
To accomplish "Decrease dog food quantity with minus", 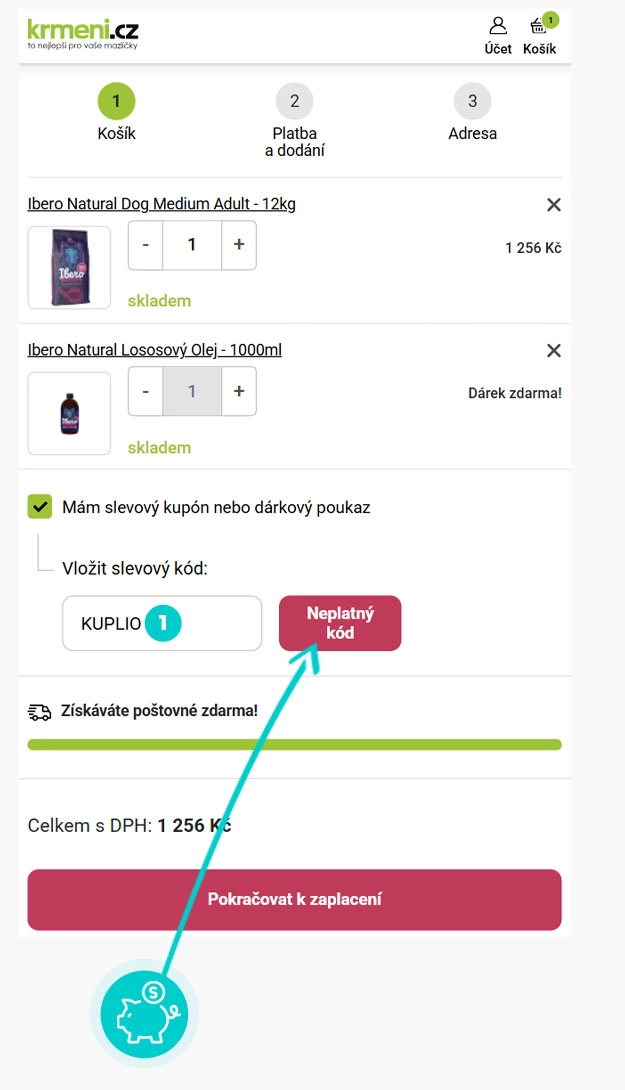I will [146, 245].
